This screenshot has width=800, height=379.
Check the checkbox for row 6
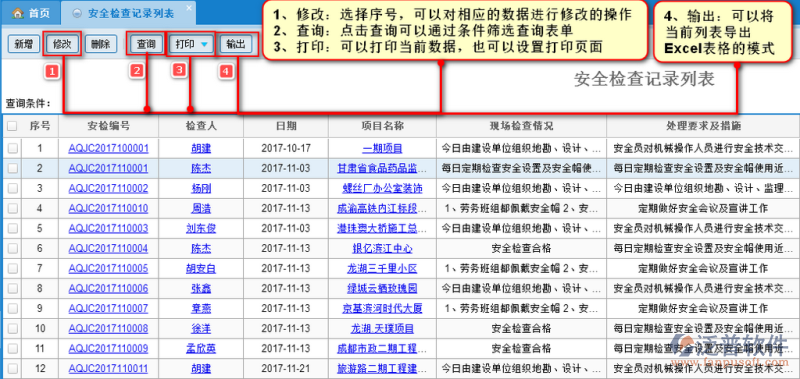click(12, 248)
